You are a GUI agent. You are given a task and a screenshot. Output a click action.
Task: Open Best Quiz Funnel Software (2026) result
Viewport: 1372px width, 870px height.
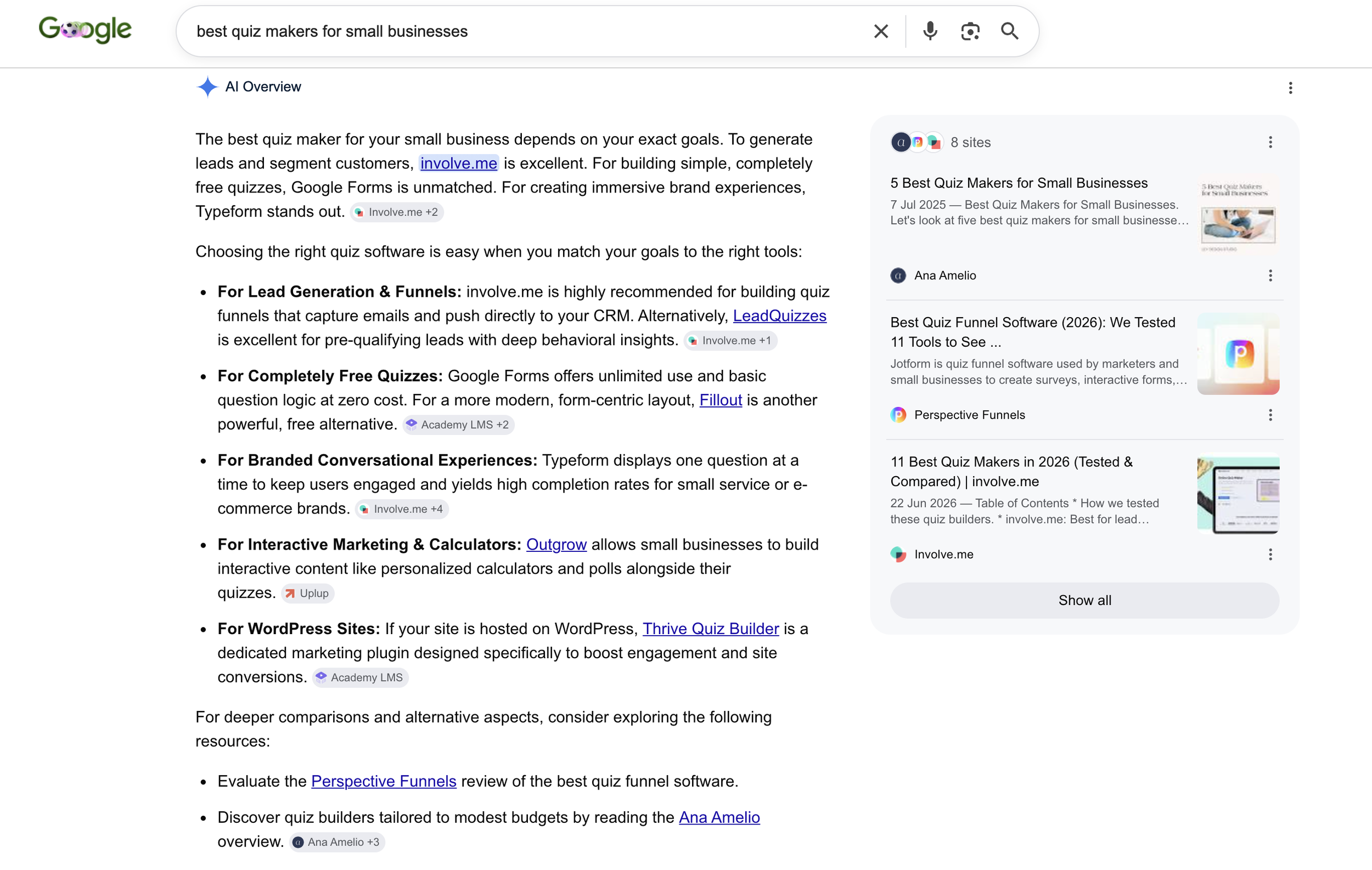pos(1032,332)
